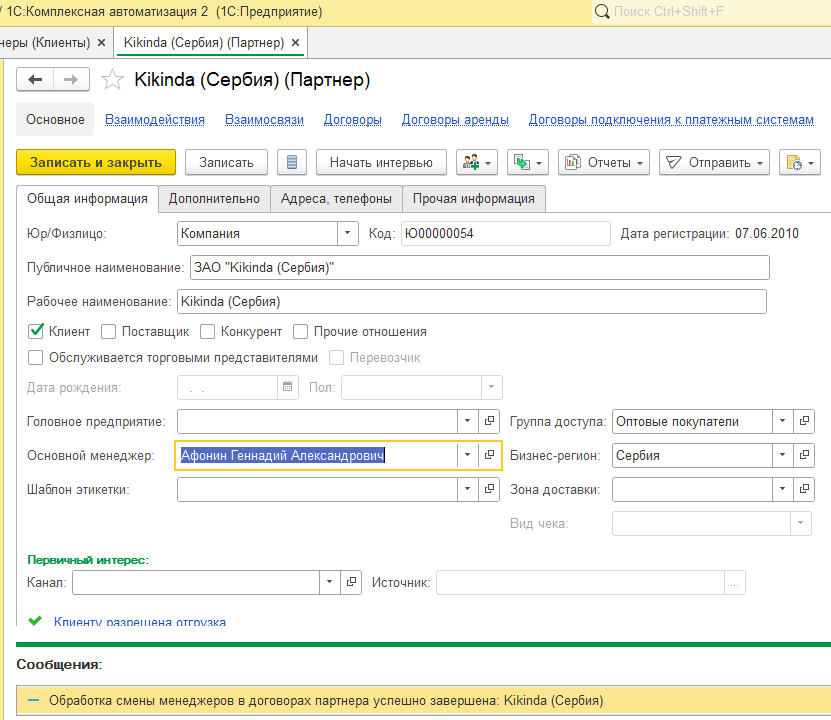The image size is (831, 720).
Task: Click the Источник input field
Action: 580,582
